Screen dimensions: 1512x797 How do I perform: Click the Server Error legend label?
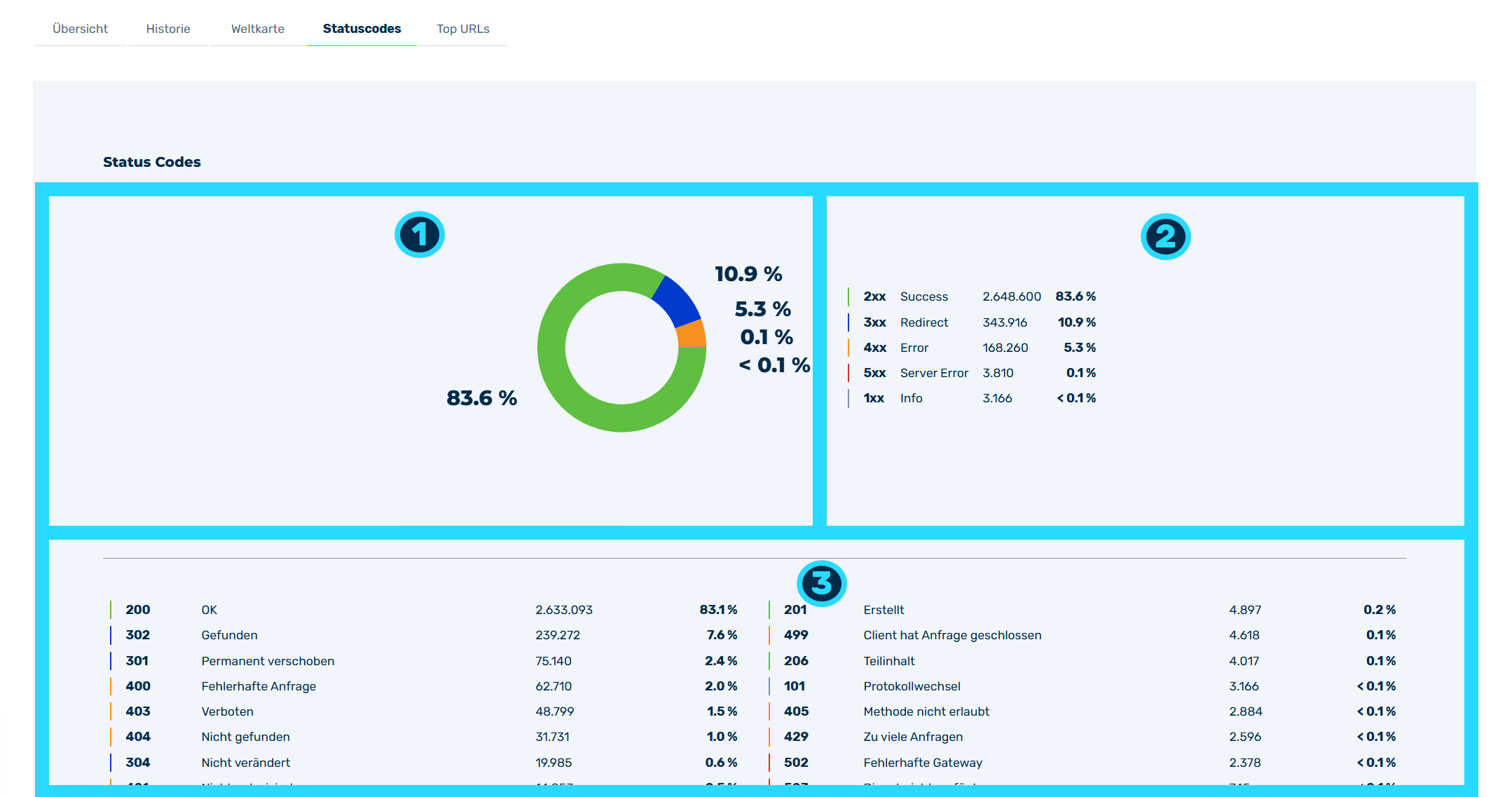934,373
